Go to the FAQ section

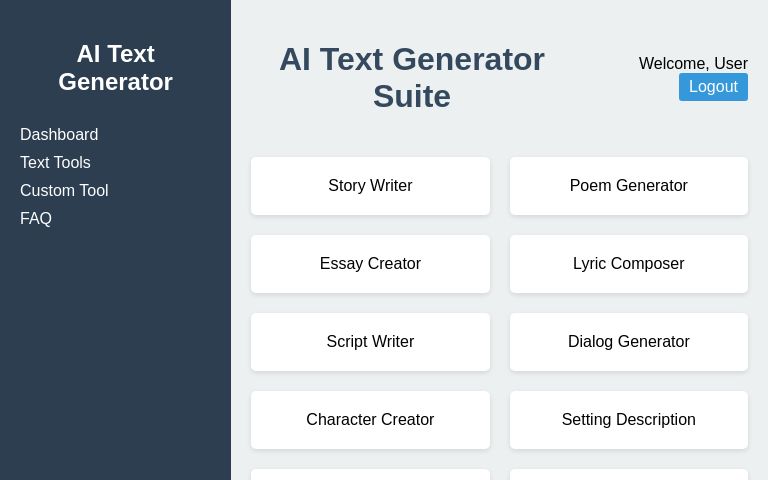tap(36, 219)
